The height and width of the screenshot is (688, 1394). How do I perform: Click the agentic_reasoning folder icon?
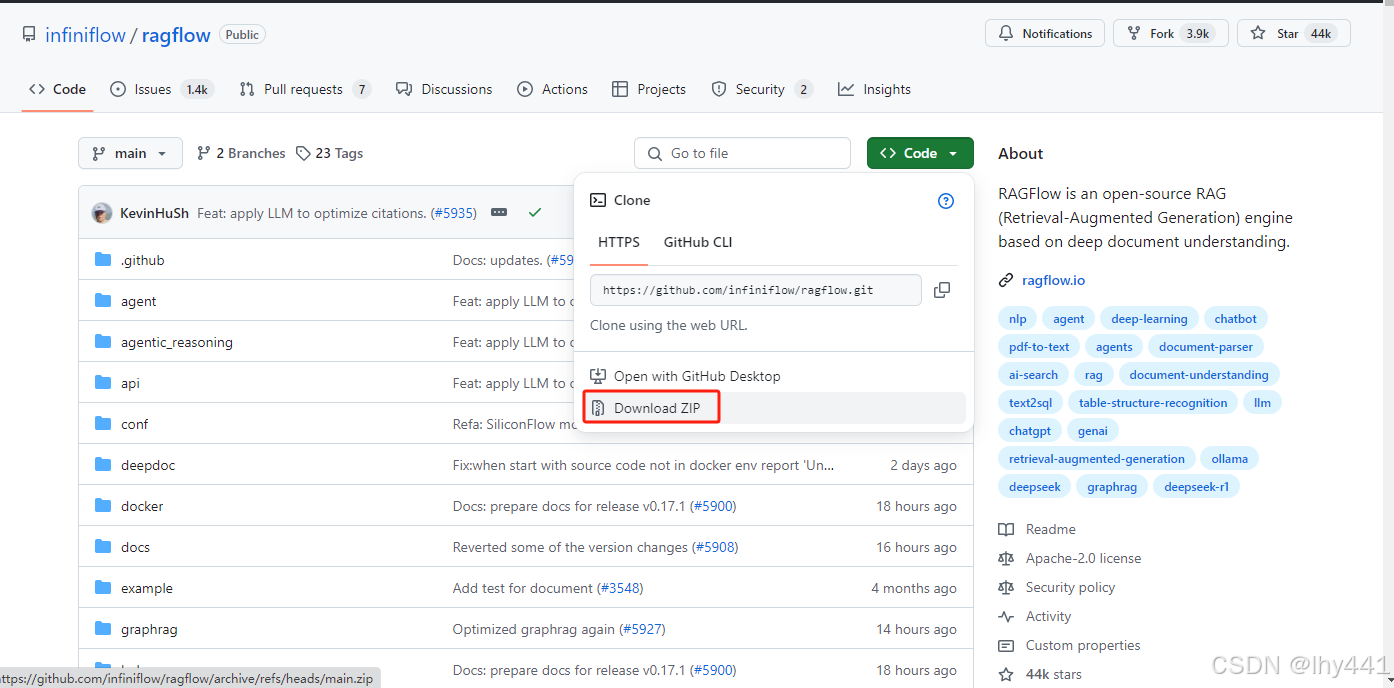click(x=103, y=342)
